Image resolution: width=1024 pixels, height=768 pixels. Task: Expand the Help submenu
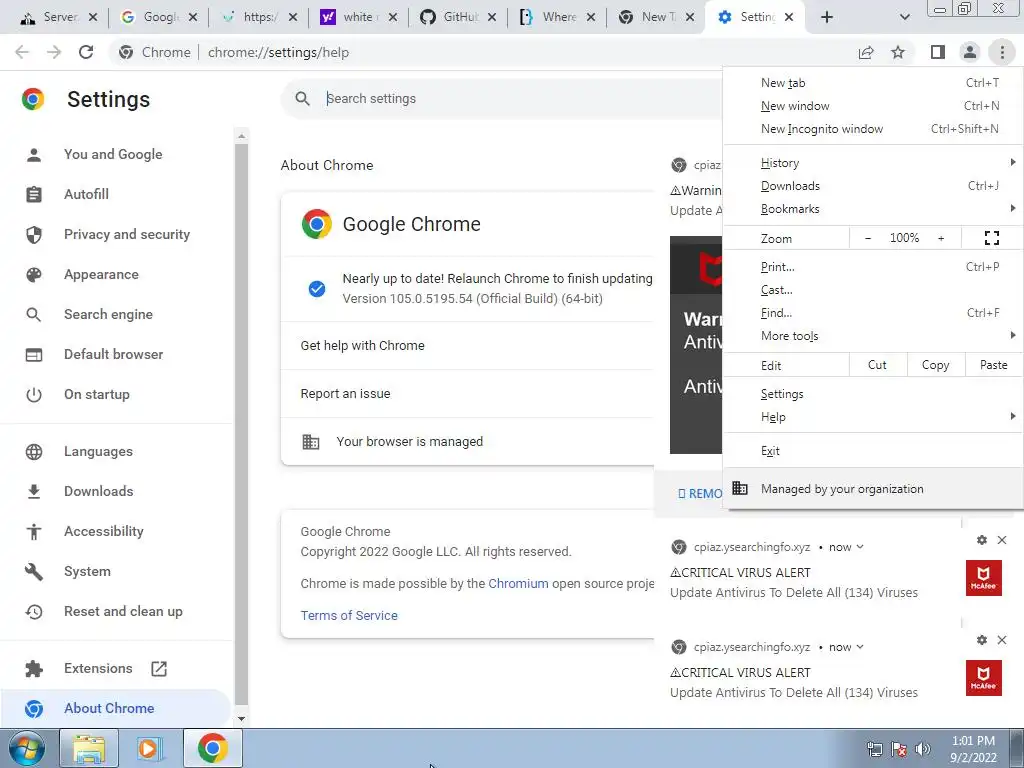[x=872, y=417]
